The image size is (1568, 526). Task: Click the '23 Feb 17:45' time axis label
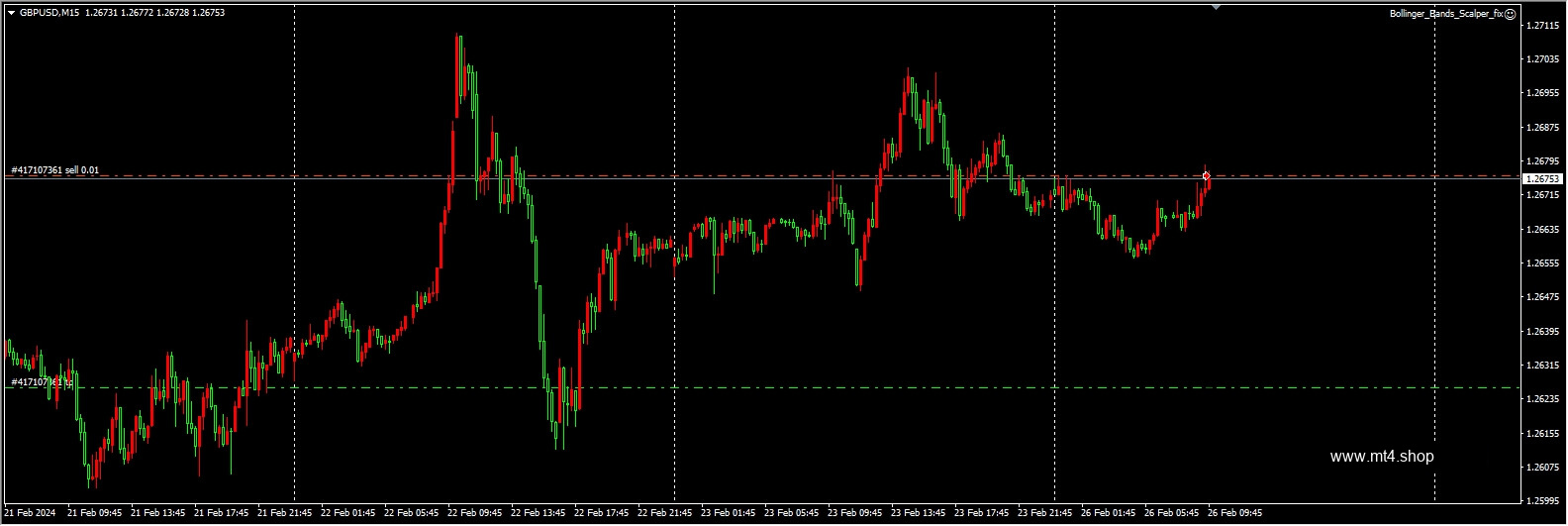point(981,513)
